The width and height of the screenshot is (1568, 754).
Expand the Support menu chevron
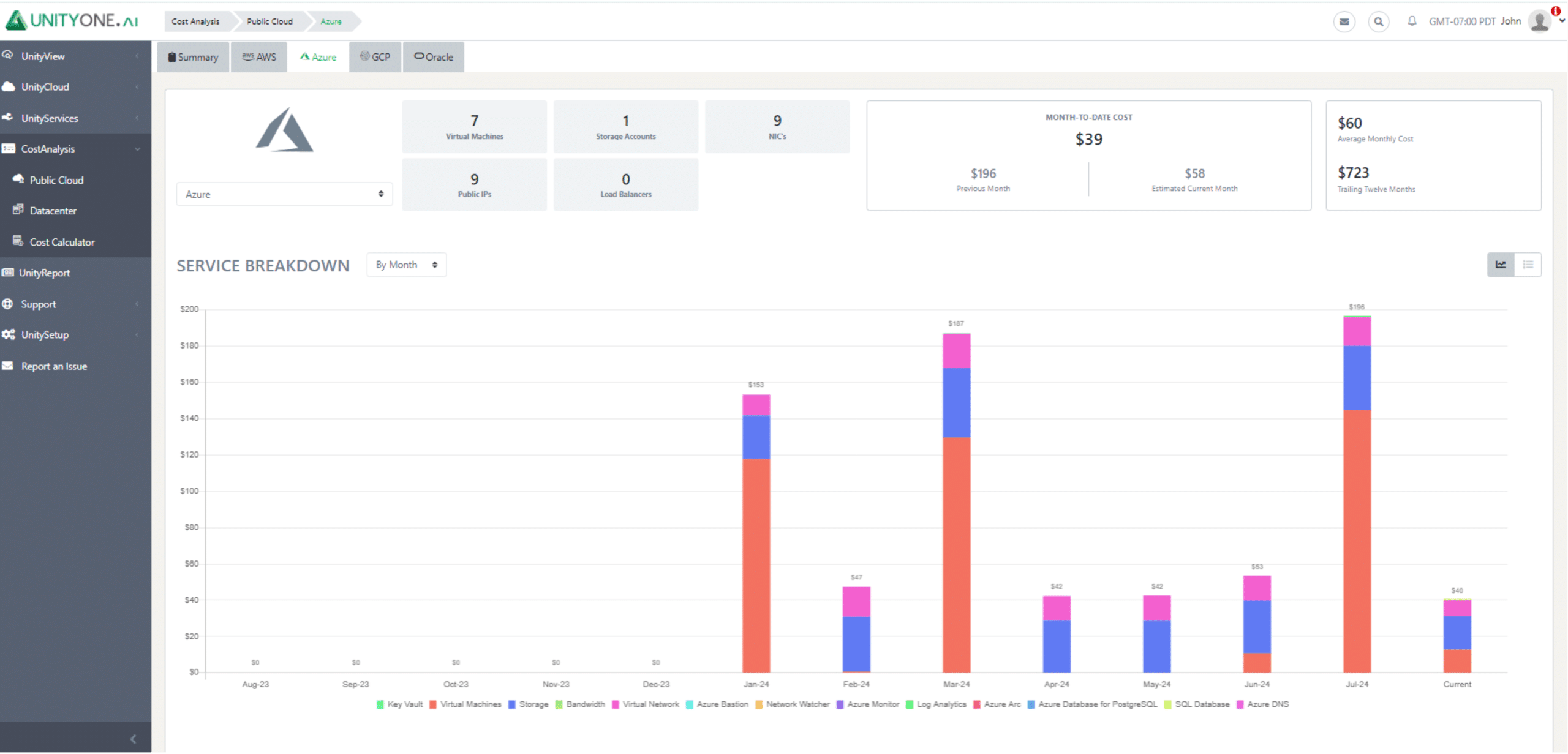pos(137,304)
